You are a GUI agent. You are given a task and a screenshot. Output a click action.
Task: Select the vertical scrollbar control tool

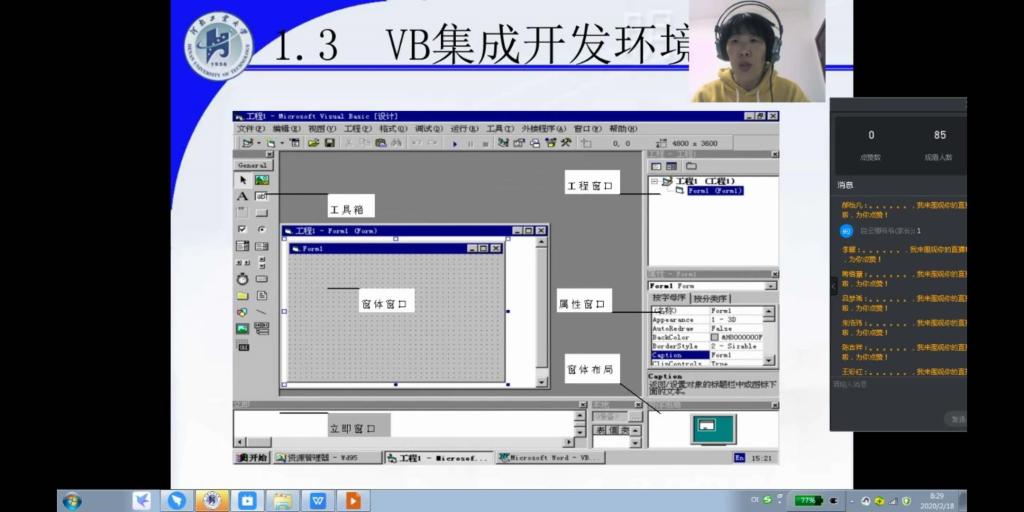[262, 263]
